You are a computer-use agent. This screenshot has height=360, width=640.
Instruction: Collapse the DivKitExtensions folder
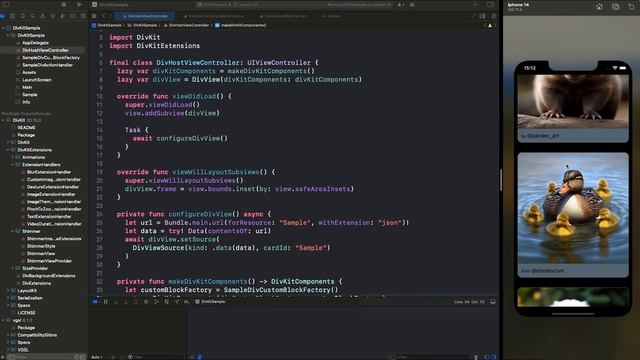pos(8,150)
